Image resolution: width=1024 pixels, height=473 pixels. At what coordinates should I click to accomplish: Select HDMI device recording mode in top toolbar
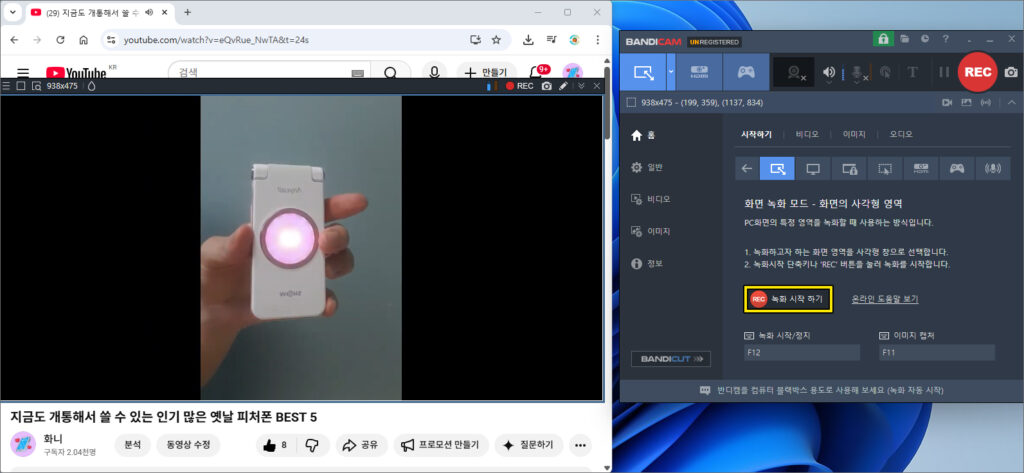[698, 72]
